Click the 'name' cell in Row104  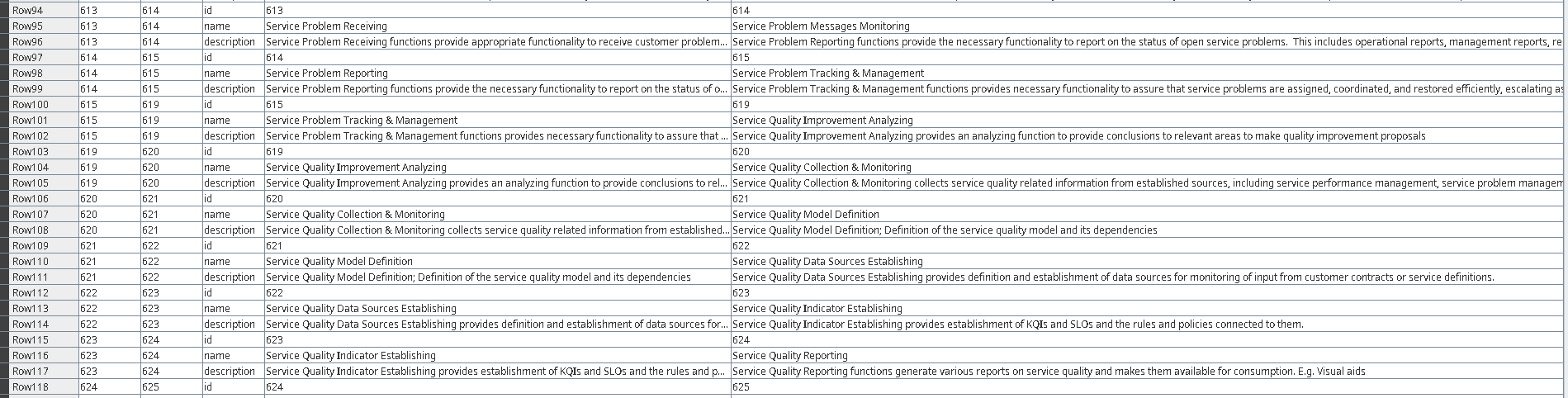click(x=233, y=168)
